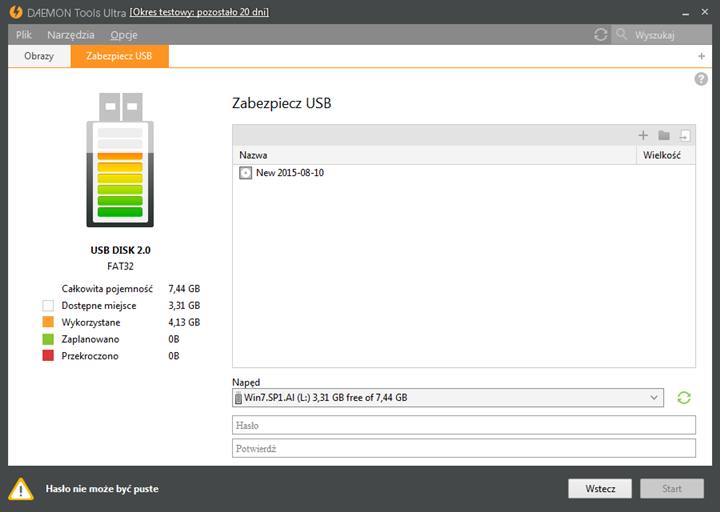Click the add folder icon
This screenshot has height=512, width=720.
pyautogui.click(x=664, y=135)
